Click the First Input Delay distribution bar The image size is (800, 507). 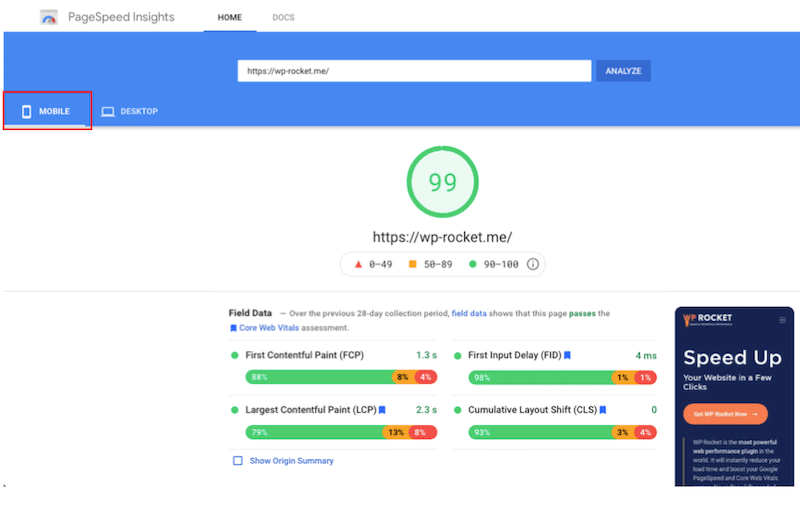(x=562, y=377)
